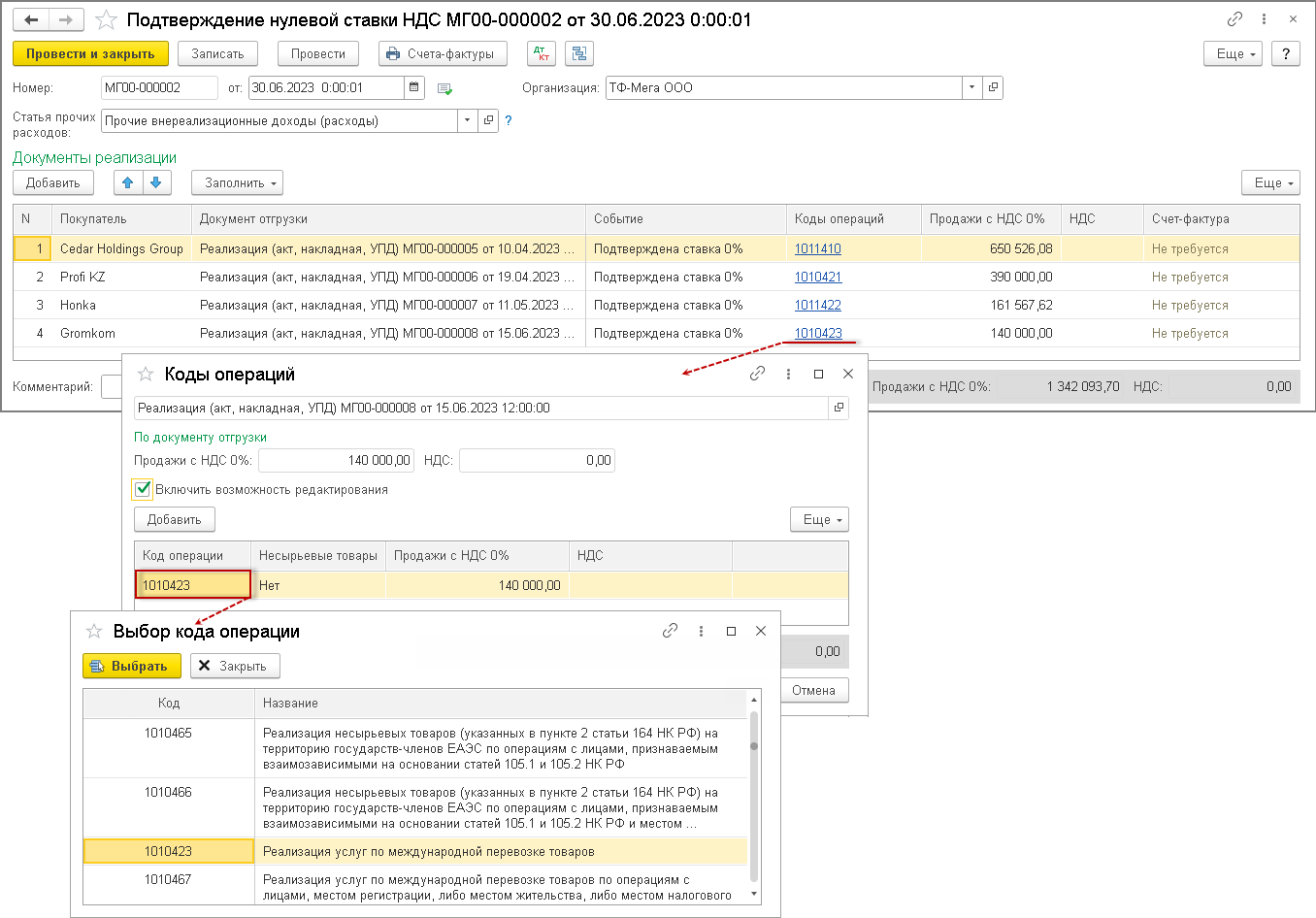Image resolution: width=1316 pixels, height=918 pixels.
Task: Click the date field 30.06.2023
Action: click(x=325, y=87)
